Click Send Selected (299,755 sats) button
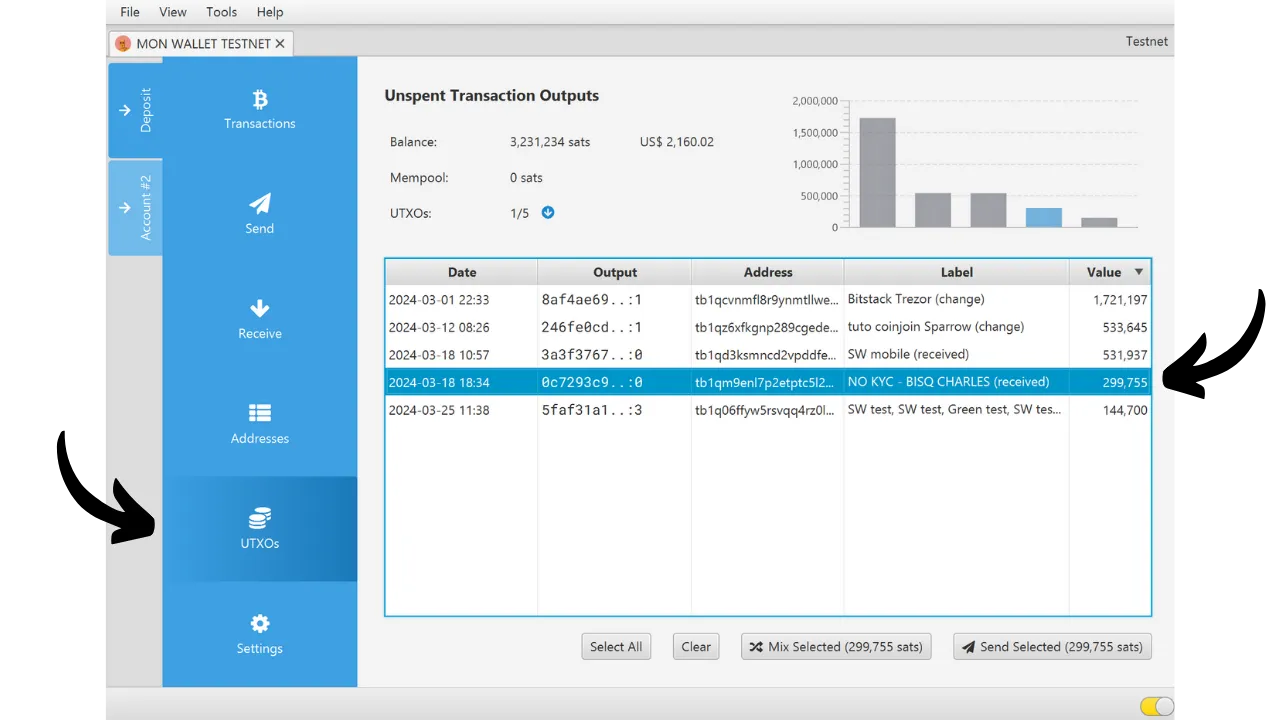 tap(1052, 647)
